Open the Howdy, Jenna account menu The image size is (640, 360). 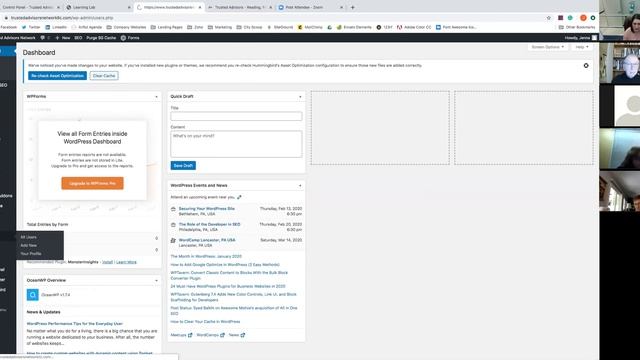tap(581, 38)
